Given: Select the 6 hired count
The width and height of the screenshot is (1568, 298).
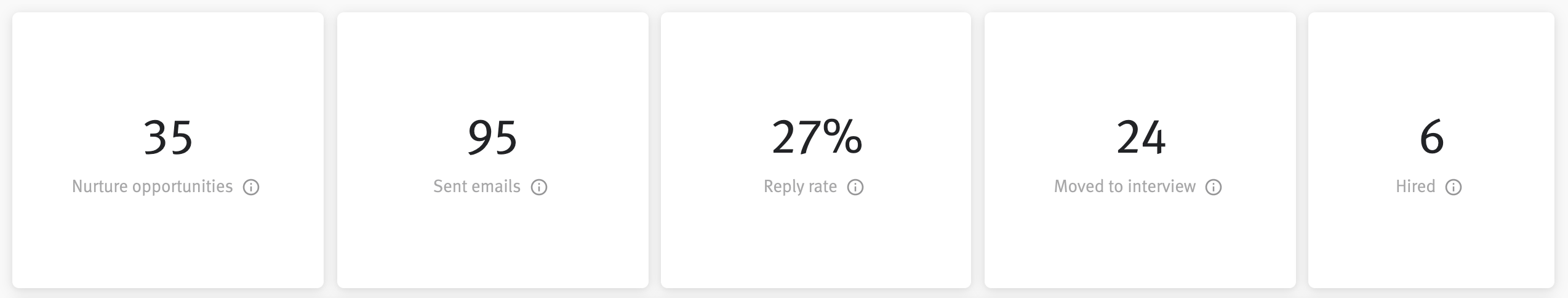Looking at the screenshot, I should tap(1431, 137).
